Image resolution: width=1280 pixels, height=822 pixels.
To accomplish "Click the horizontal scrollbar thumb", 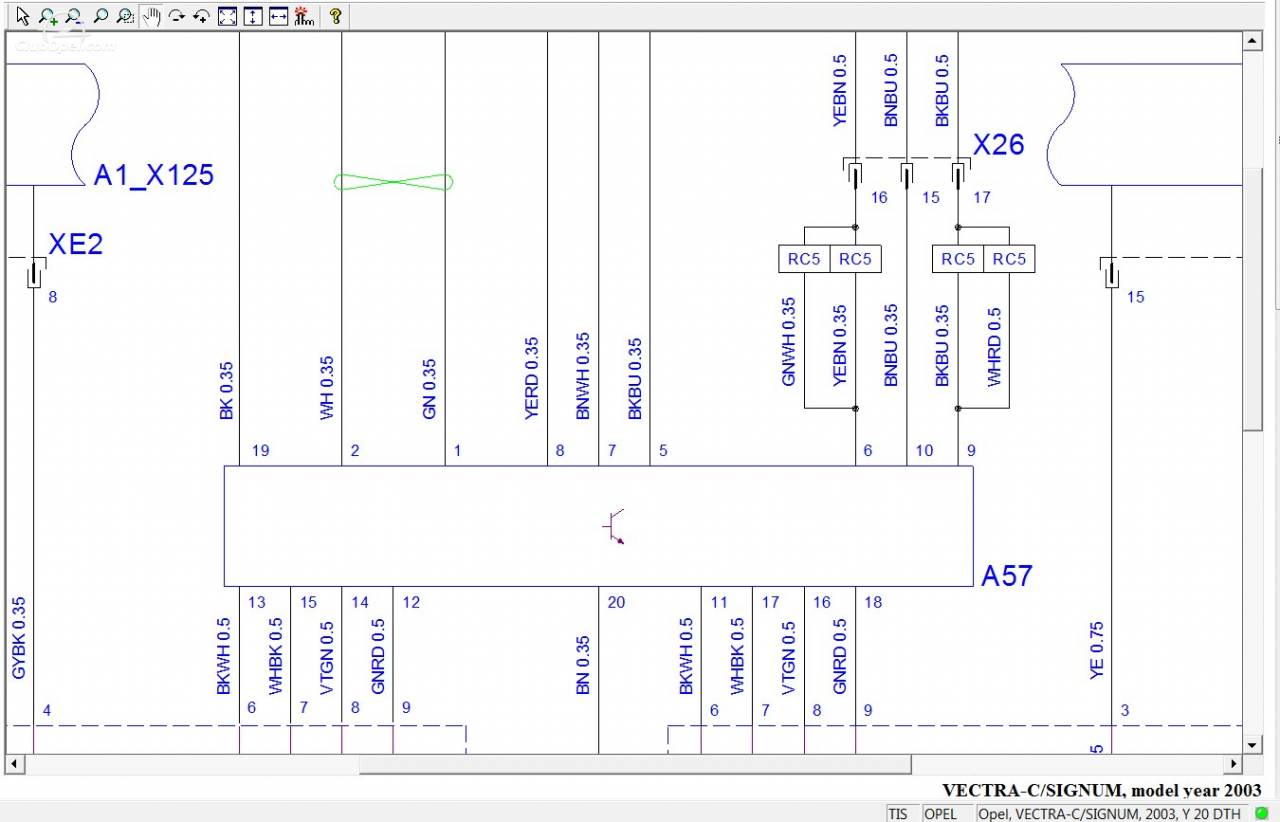I will pyautogui.click(x=635, y=765).
